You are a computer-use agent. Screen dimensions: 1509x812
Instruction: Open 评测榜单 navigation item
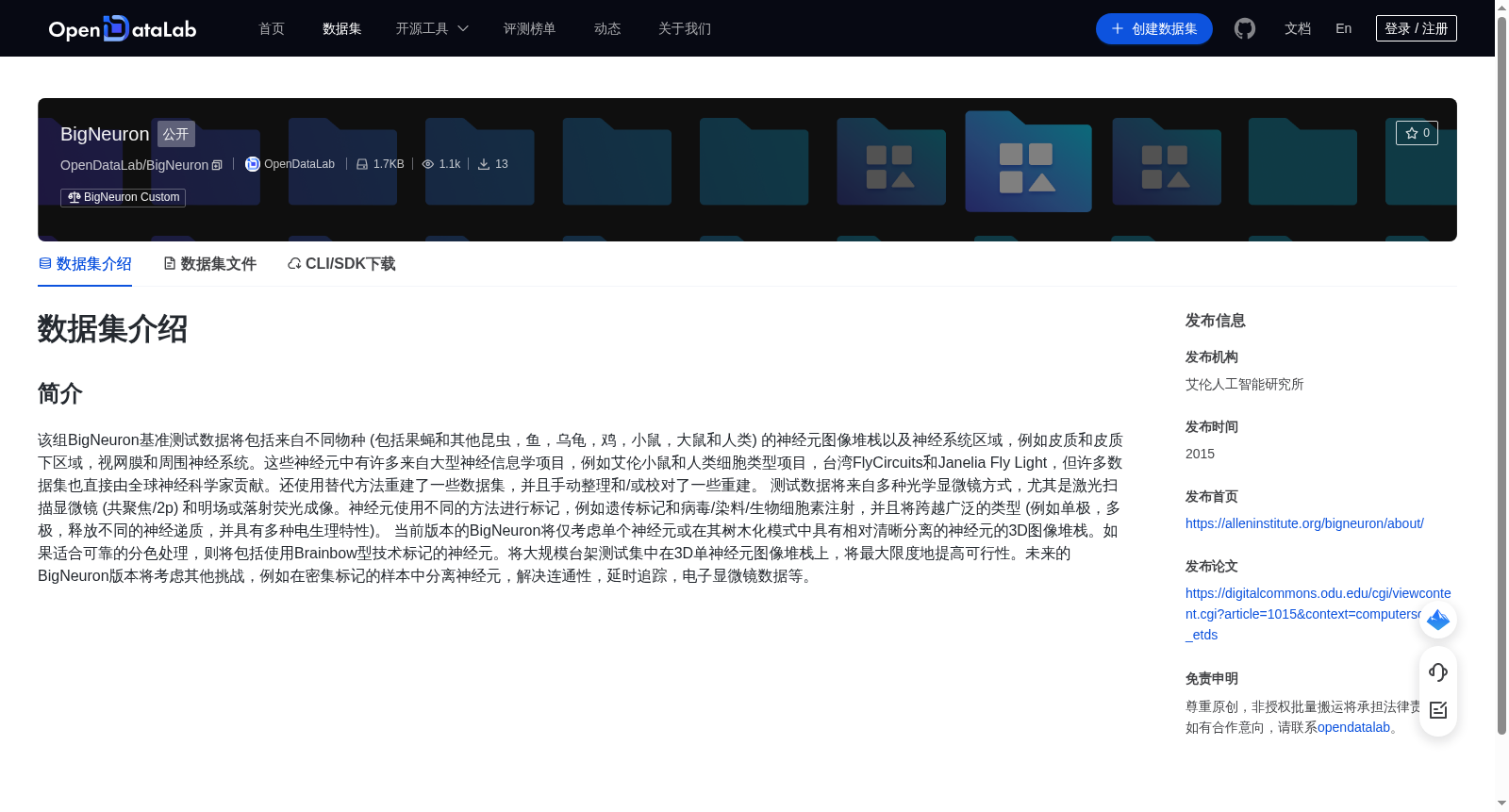(530, 28)
